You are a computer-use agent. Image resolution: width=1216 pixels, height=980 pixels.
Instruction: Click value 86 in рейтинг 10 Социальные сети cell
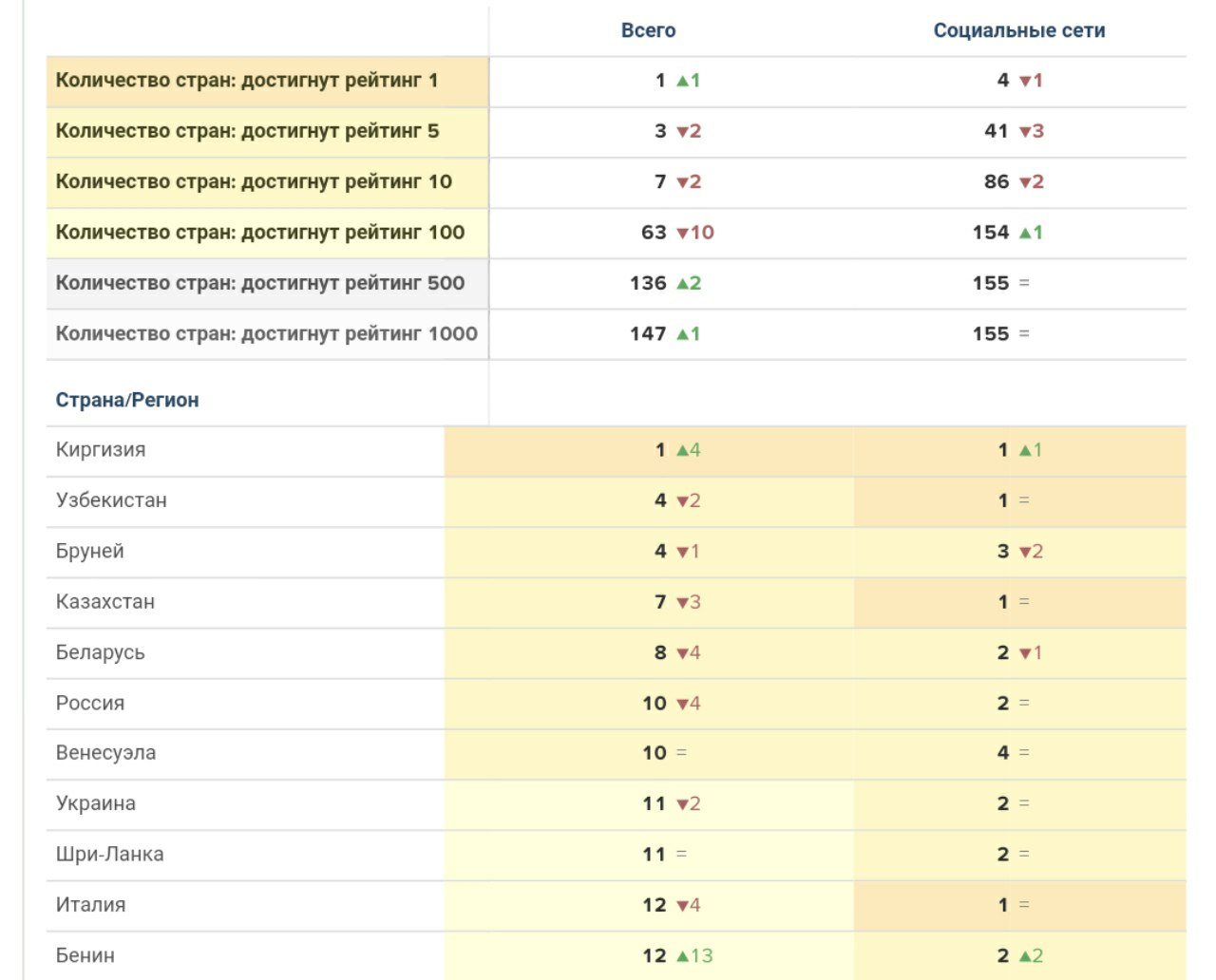point(997,181)
